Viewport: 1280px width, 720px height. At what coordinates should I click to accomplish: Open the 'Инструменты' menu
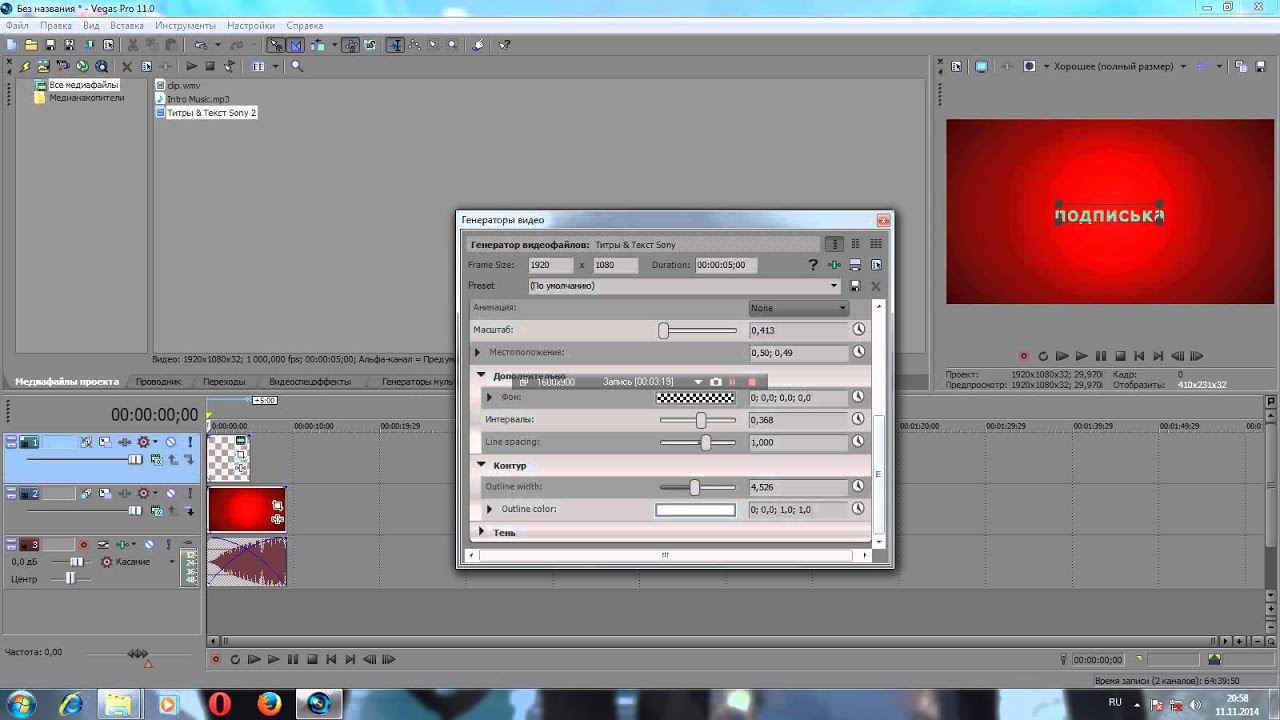[x=185, y=25]
